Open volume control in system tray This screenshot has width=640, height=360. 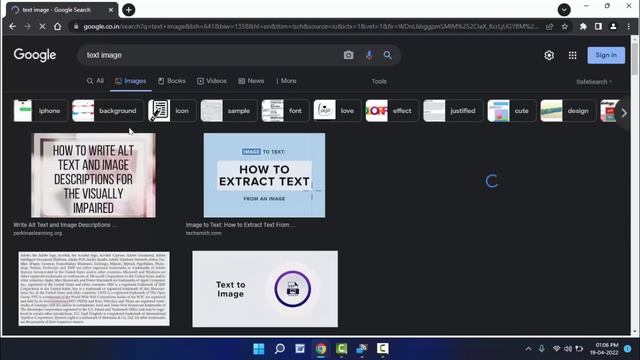568,349
